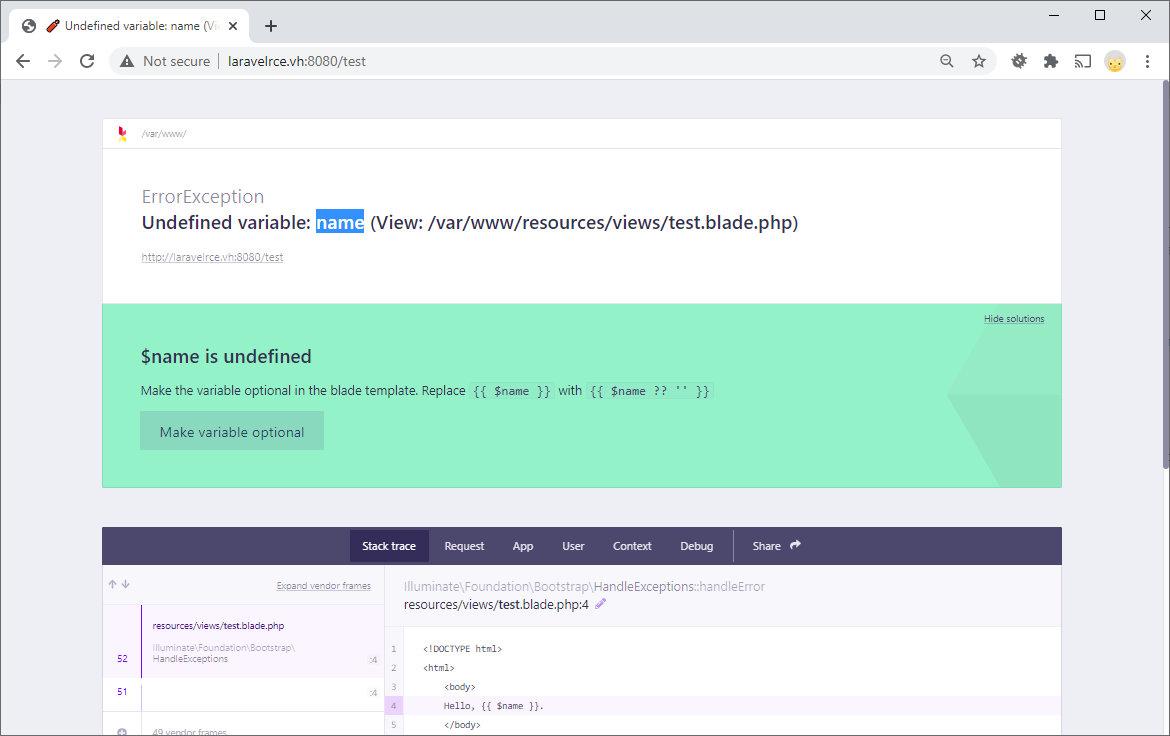Click the Ignition logo icon
Screen dimensions: 1170x736
122,134
